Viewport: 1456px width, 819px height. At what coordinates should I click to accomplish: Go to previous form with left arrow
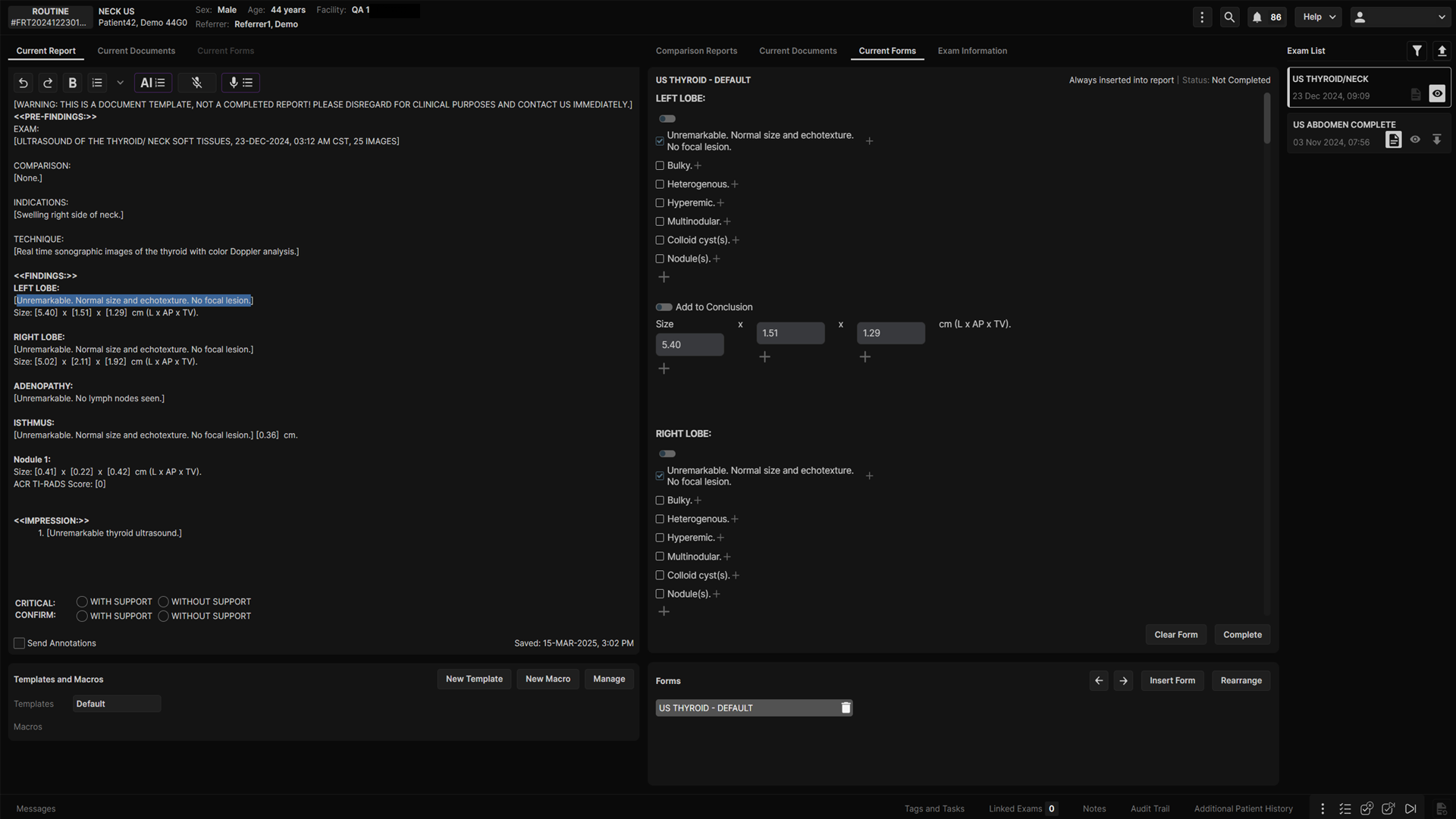pyautogui.click(x=1099, y=680)
